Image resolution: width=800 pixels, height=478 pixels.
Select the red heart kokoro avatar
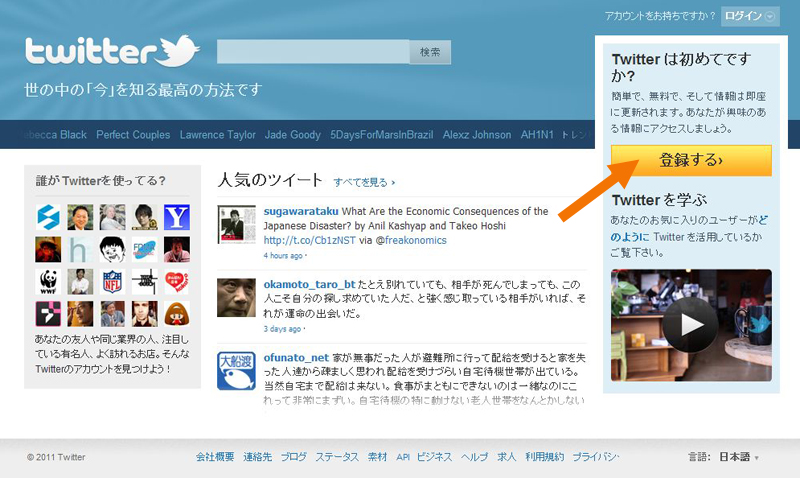(x=177, y=282)
